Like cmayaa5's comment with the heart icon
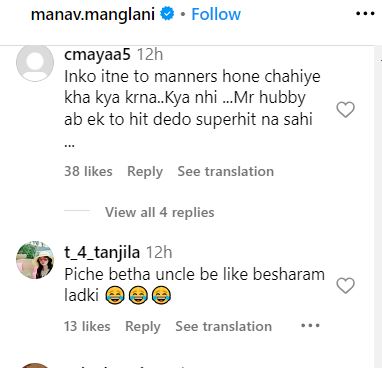The height and width of the screenshot is (368, 382). [345, 110]
